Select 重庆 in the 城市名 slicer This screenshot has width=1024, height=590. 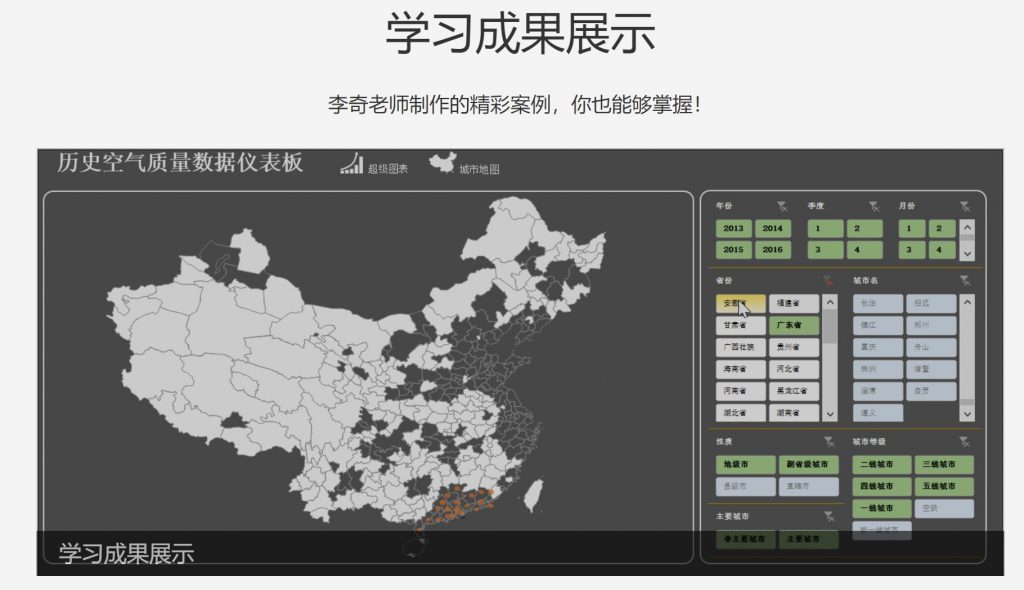pyautogui.click(x=878, y=347)
